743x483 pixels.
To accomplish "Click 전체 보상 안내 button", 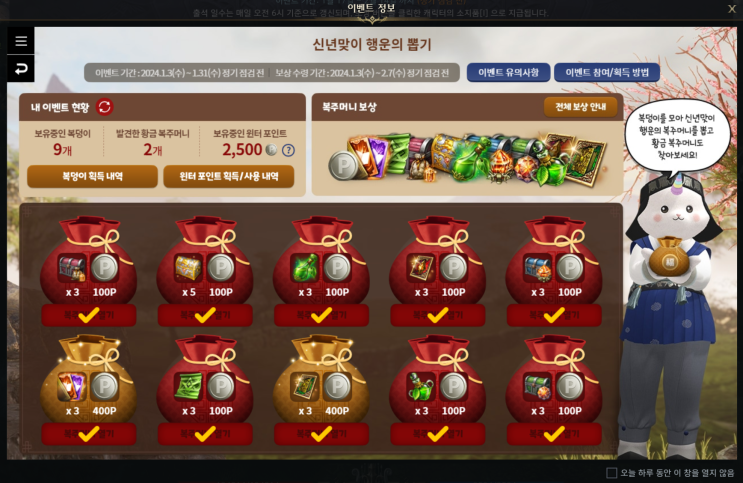I will 580,107.
